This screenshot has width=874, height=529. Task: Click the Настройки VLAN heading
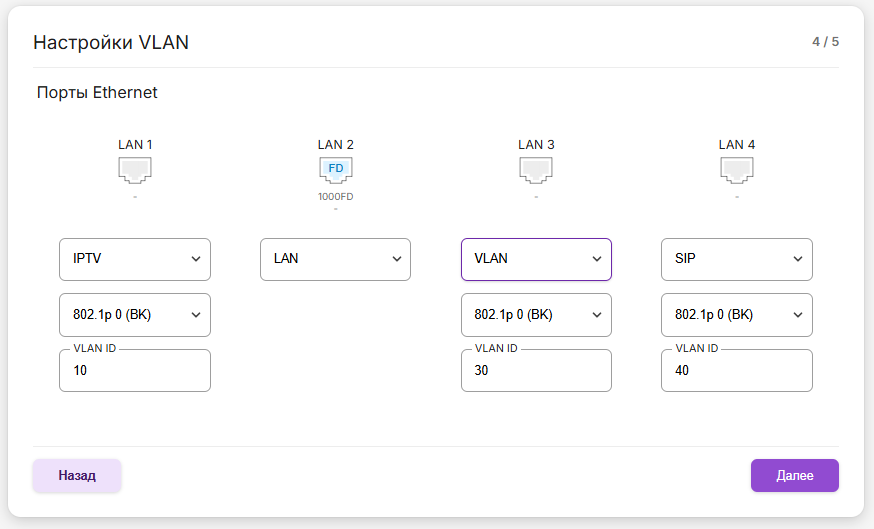click(111, 42)
